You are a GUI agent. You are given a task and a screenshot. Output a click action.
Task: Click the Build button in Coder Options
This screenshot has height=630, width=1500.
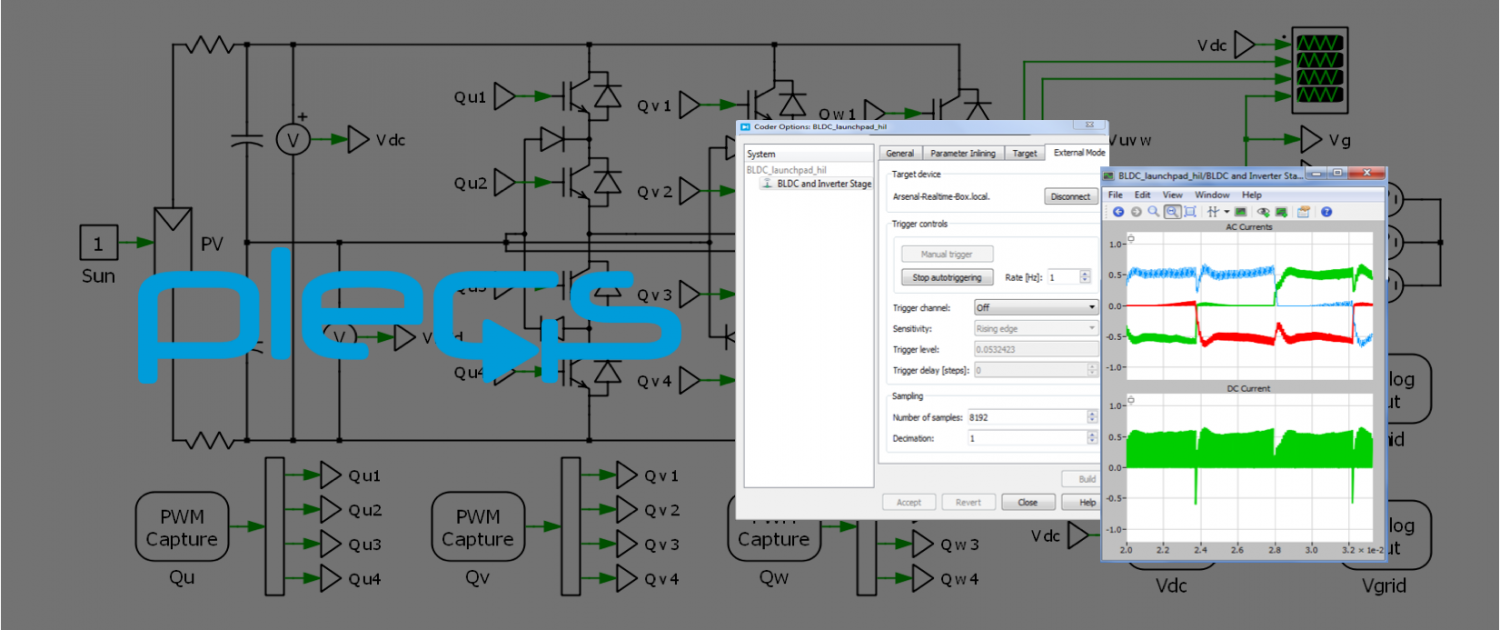point(1083,479)
